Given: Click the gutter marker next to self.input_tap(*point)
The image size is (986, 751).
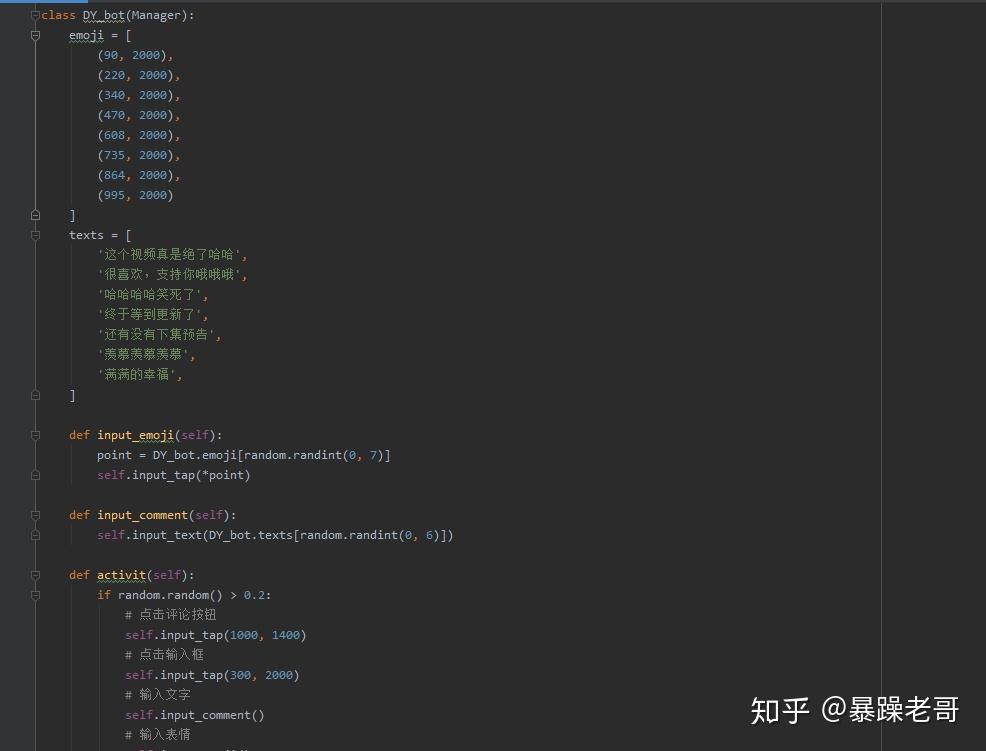Looking at the screenshot, I should tap(35, 475).
